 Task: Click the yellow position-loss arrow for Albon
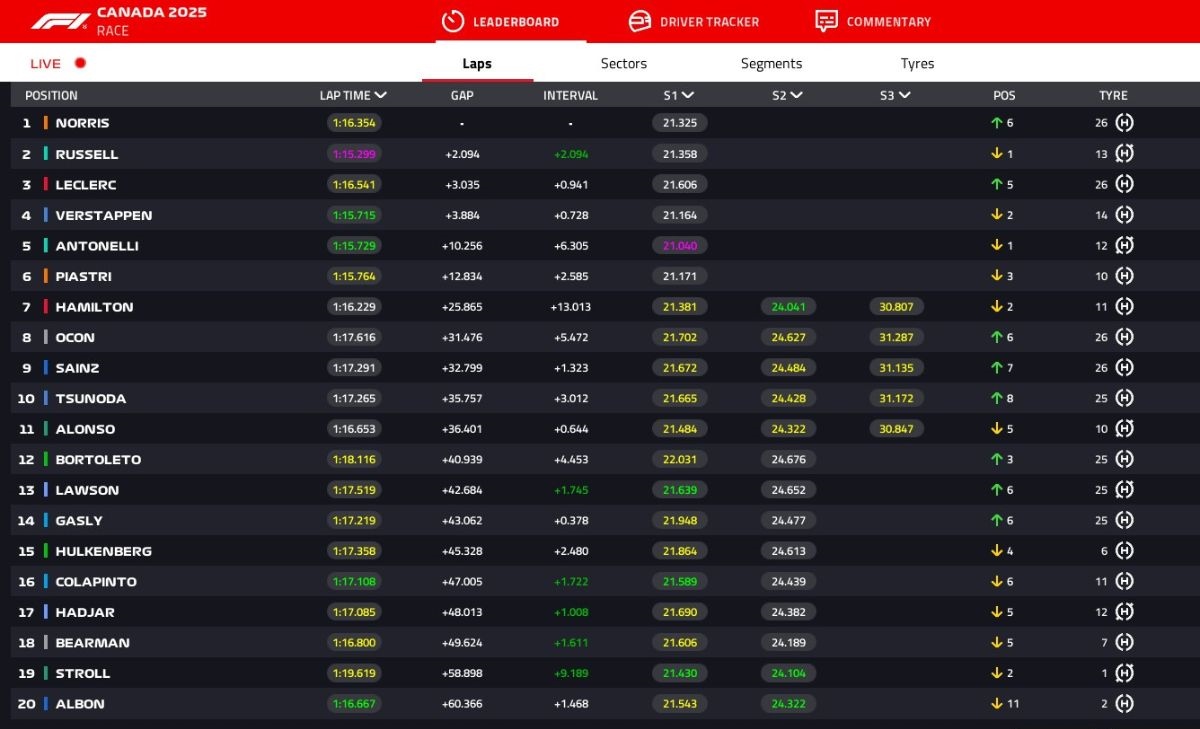pyautogui.click(x=996, y=704)
